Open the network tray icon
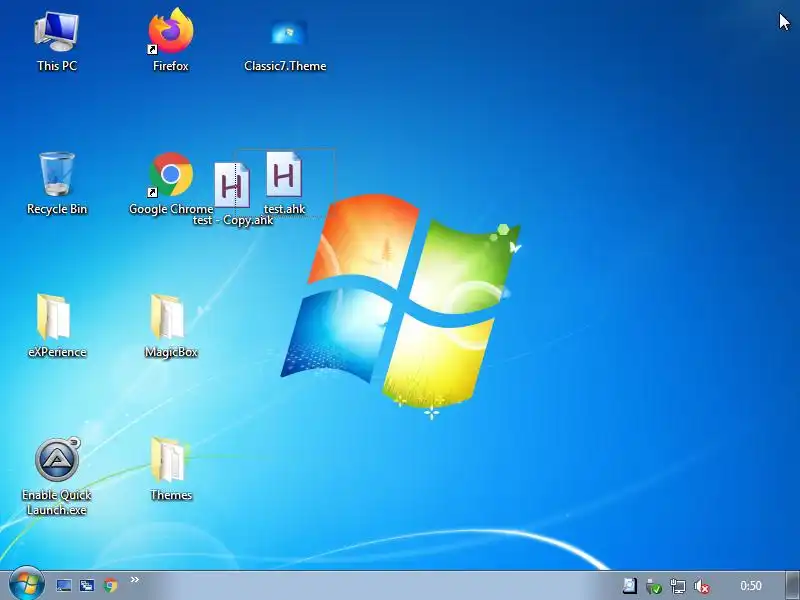 [678, 586]
